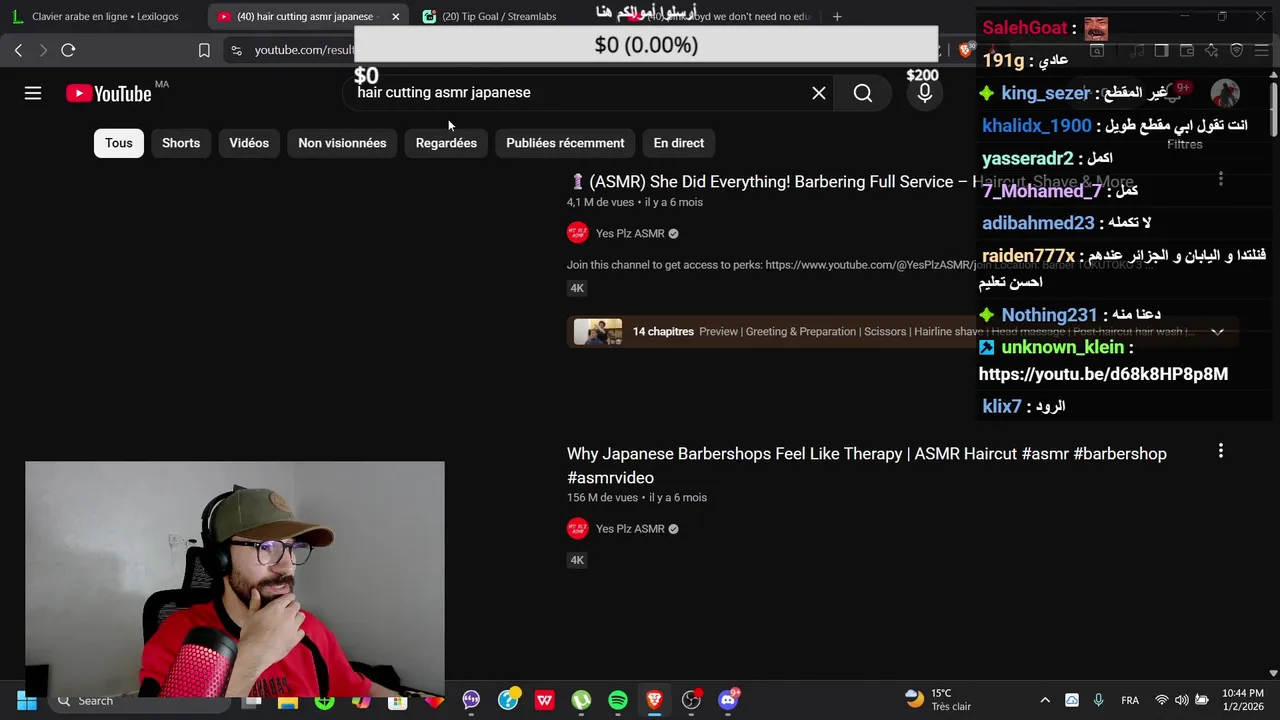Show hidden system tray icons chevron
Screen dimensions: 1280x720
click(1045, 700)
